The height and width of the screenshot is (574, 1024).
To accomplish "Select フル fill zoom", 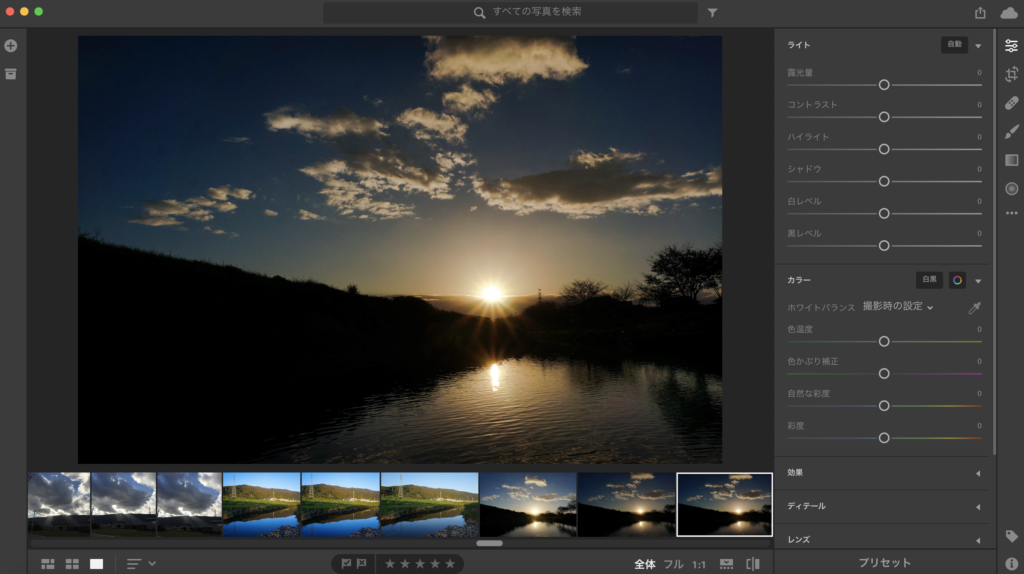I will tap(673, 564).
